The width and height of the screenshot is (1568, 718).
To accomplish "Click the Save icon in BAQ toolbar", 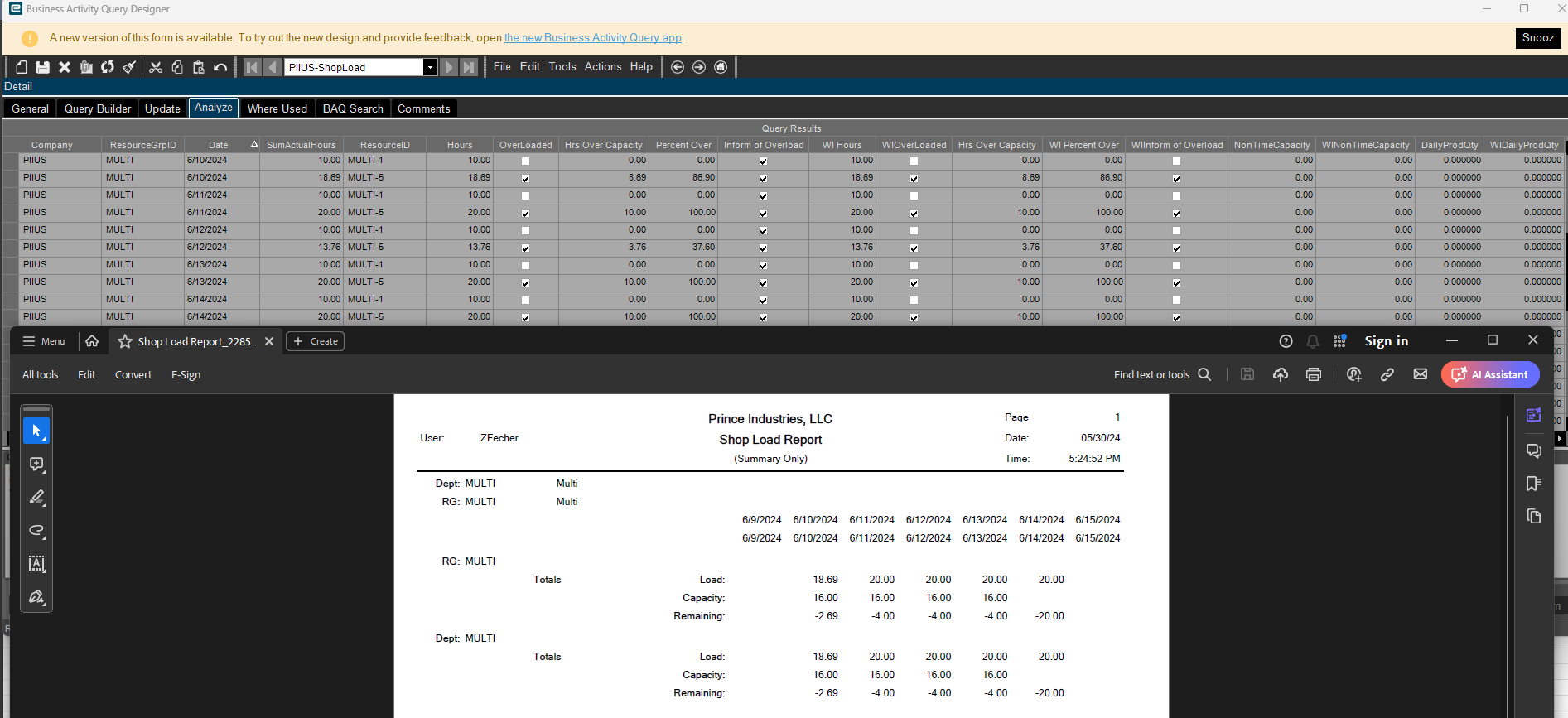I will (43, 67).
